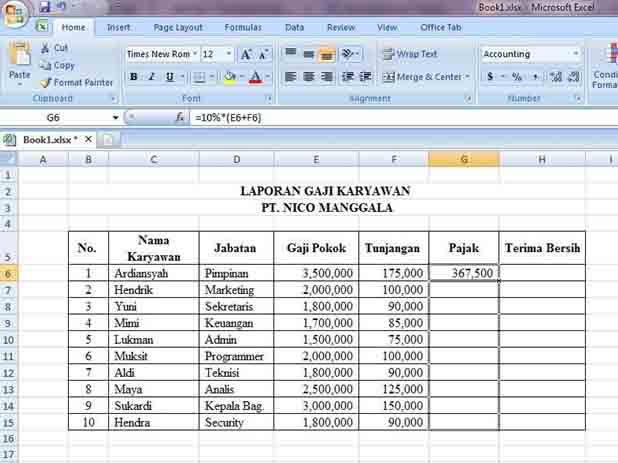Click the Office Button orb

coord(14,13)
